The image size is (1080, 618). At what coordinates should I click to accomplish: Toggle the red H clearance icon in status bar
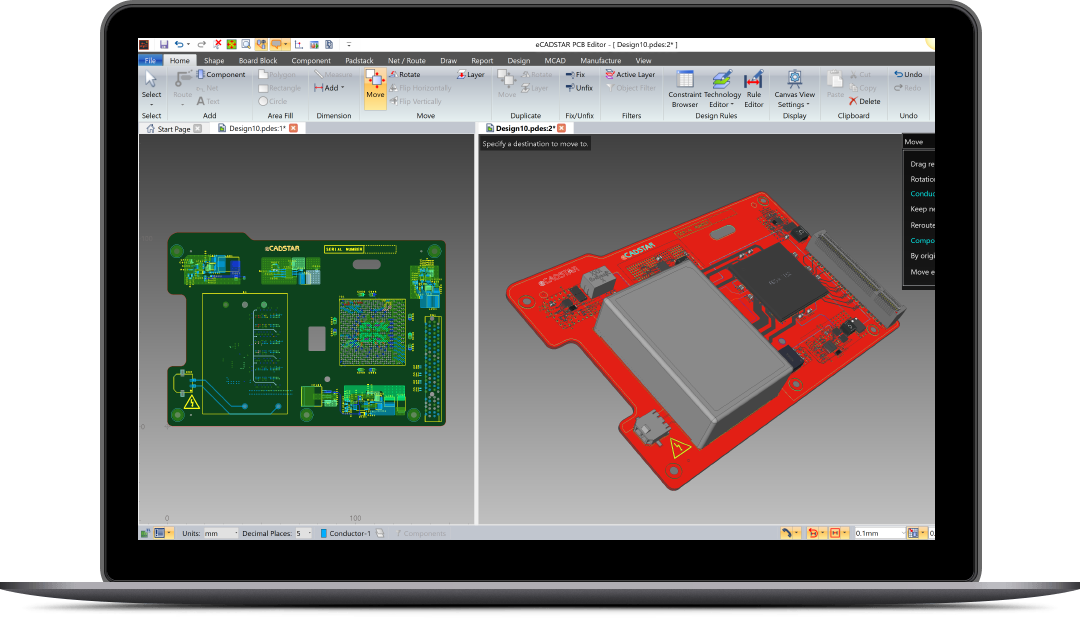click(x=835, y=533)
